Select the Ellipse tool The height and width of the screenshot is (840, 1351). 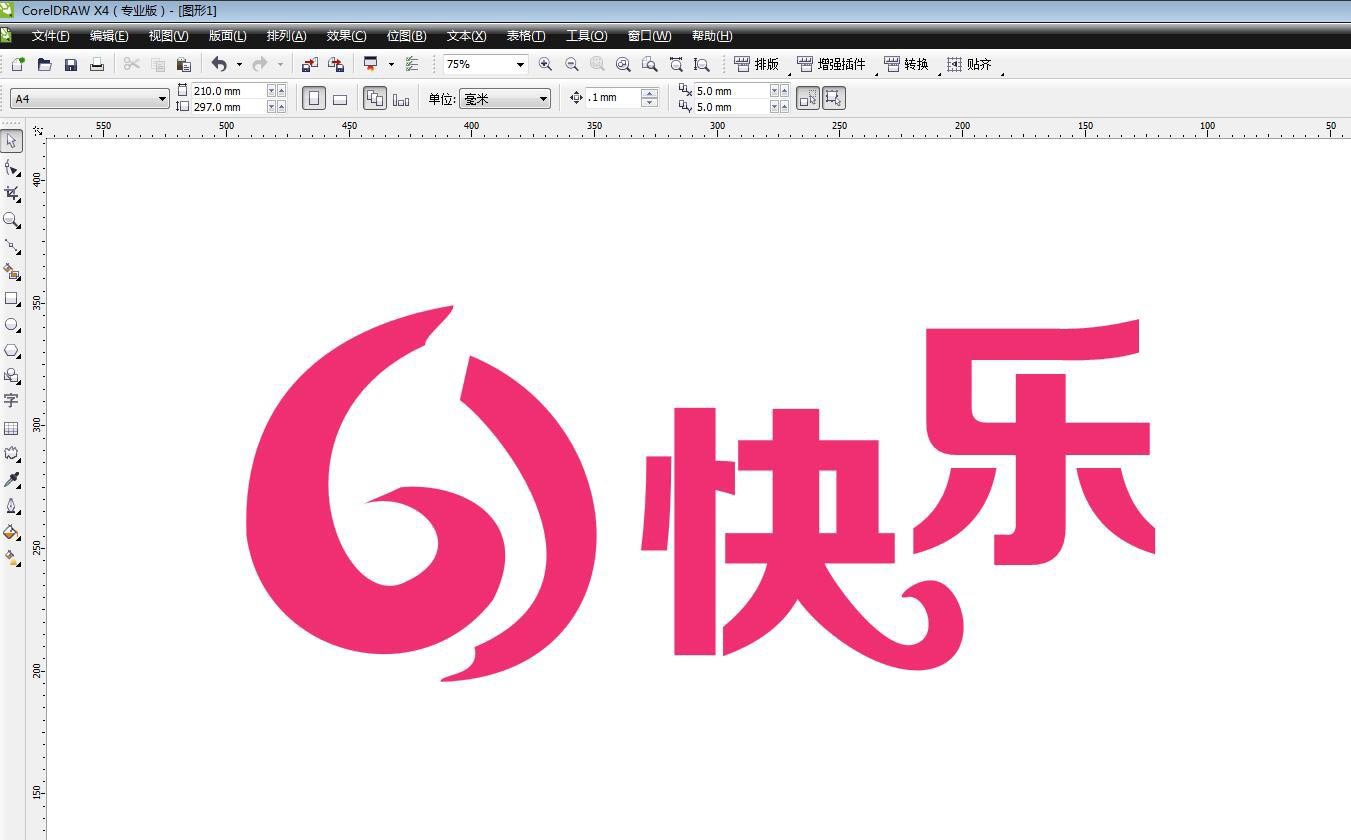[x=12, y=325]
